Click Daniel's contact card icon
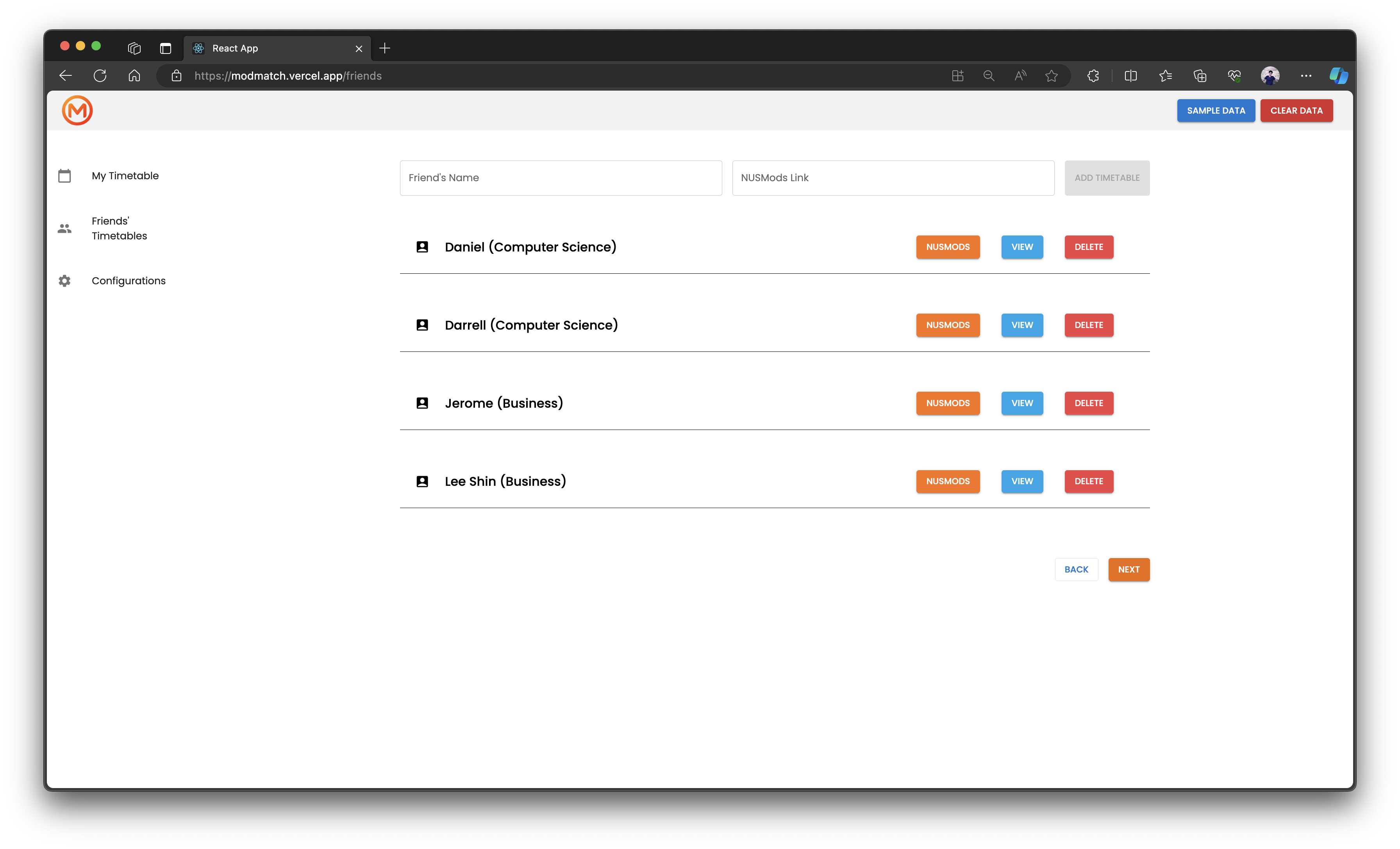1400x849 pixels. pos(422,247)
